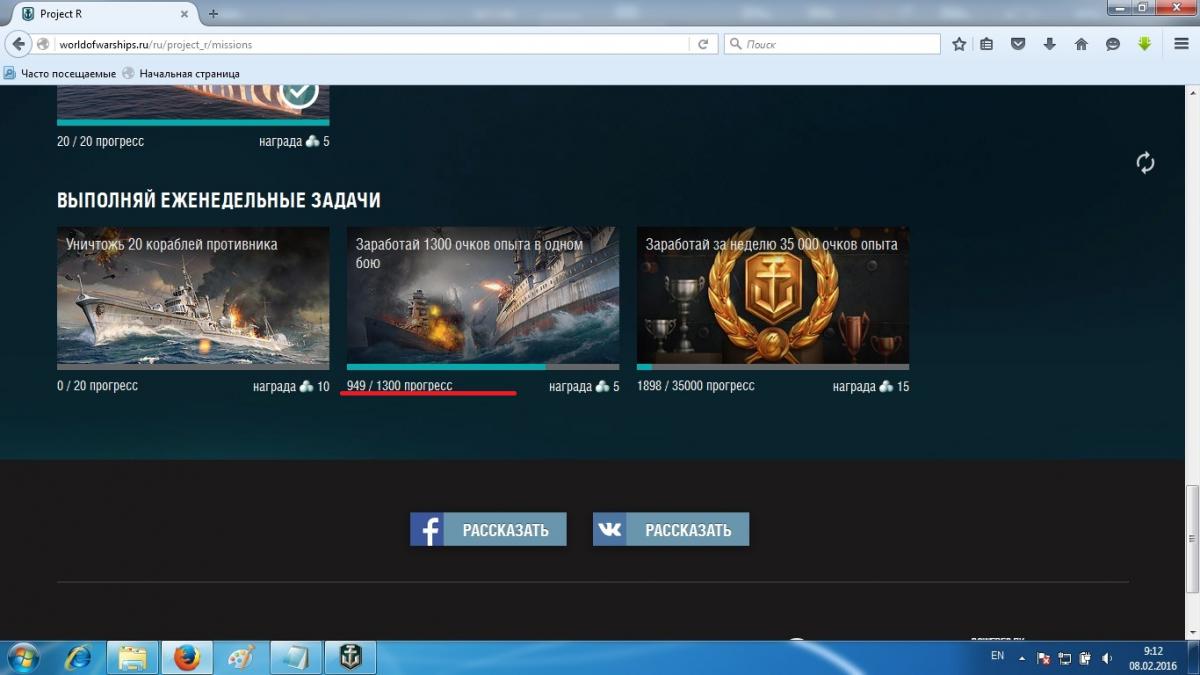Click the 1898 / 35000 progress bar
The image size is (1200, 675).
point(773,367)
